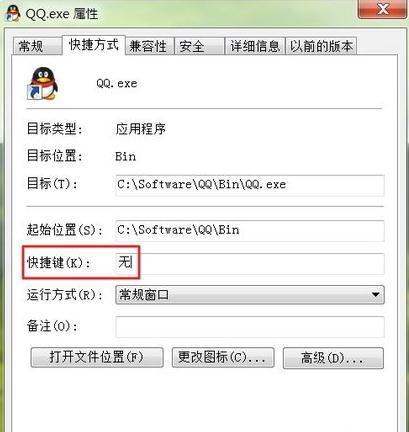Select the 快捷方式 tab
The width and height of the screenshot is (409, 432).
tap(94, 44)
